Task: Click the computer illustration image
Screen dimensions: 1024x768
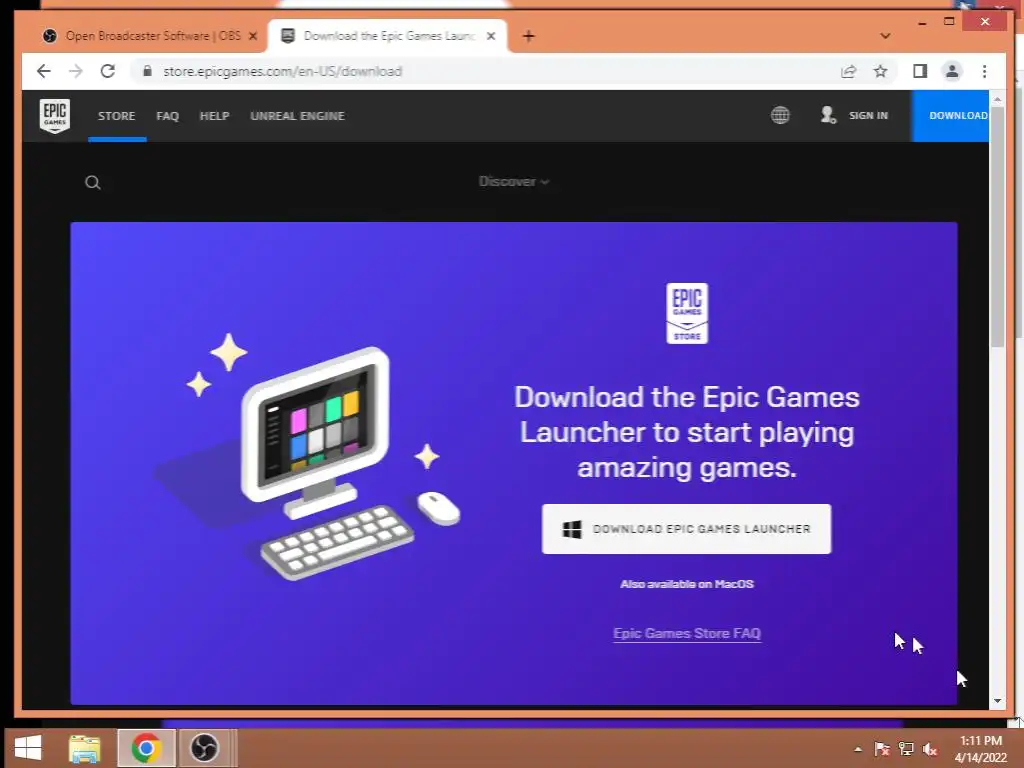Action: (307, 457)
